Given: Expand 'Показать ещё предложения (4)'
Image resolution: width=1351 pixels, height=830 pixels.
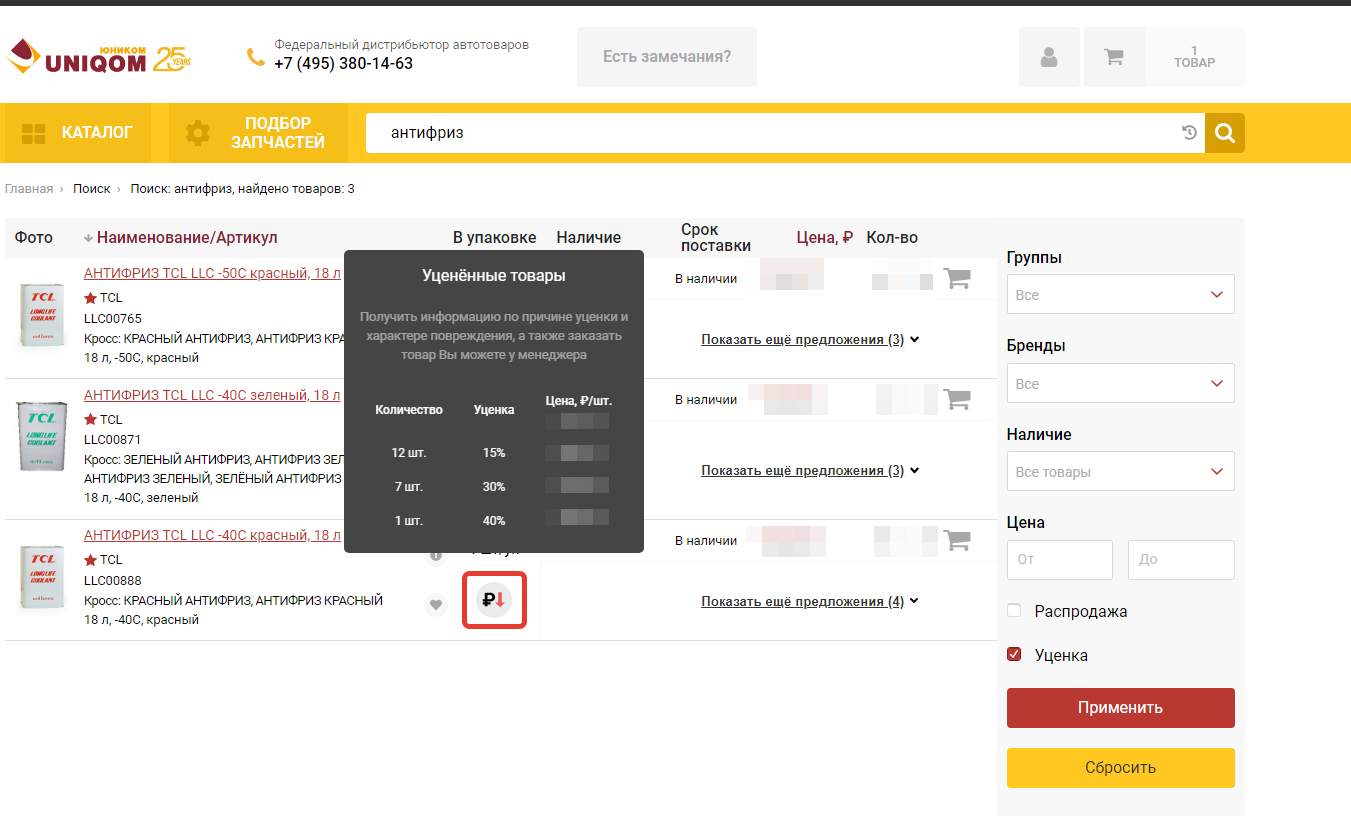Looking at the screenshot, I should [809, 602].
